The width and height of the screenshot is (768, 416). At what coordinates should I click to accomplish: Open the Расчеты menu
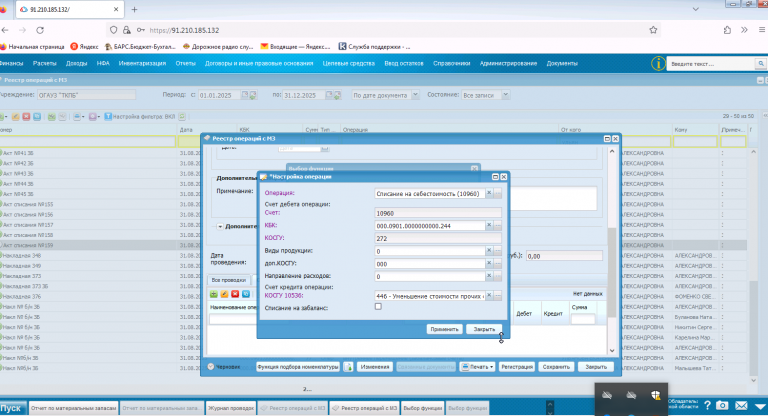[x=45, y=63]
